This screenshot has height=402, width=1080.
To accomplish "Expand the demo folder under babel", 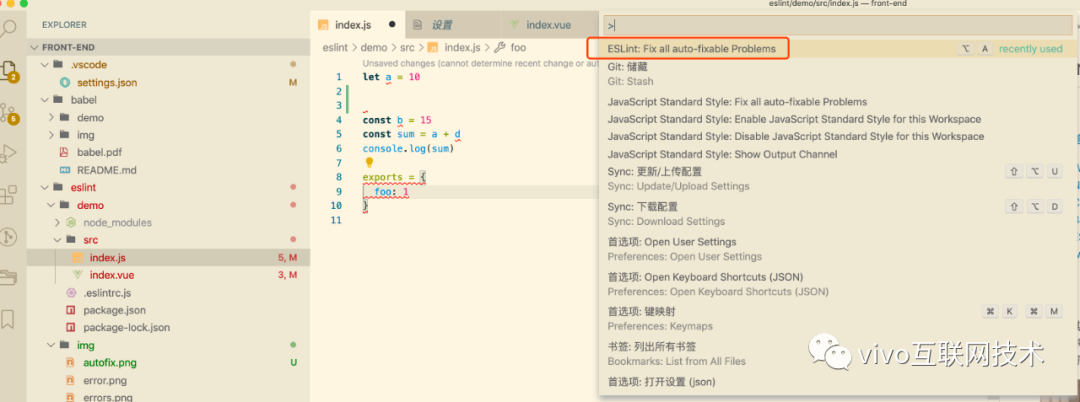I will pos(51,118).
